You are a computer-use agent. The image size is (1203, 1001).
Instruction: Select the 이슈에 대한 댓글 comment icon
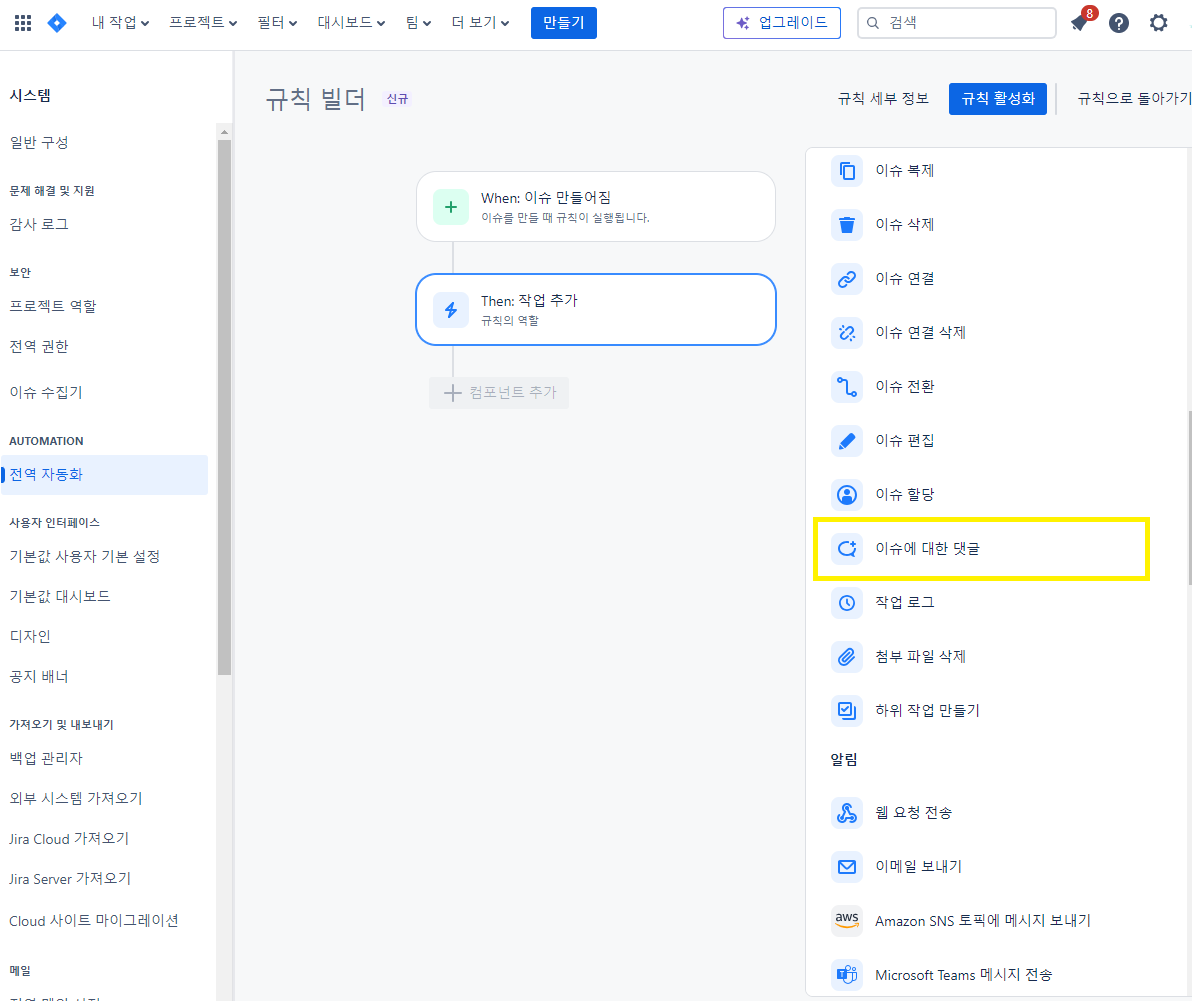click(847, 549)
